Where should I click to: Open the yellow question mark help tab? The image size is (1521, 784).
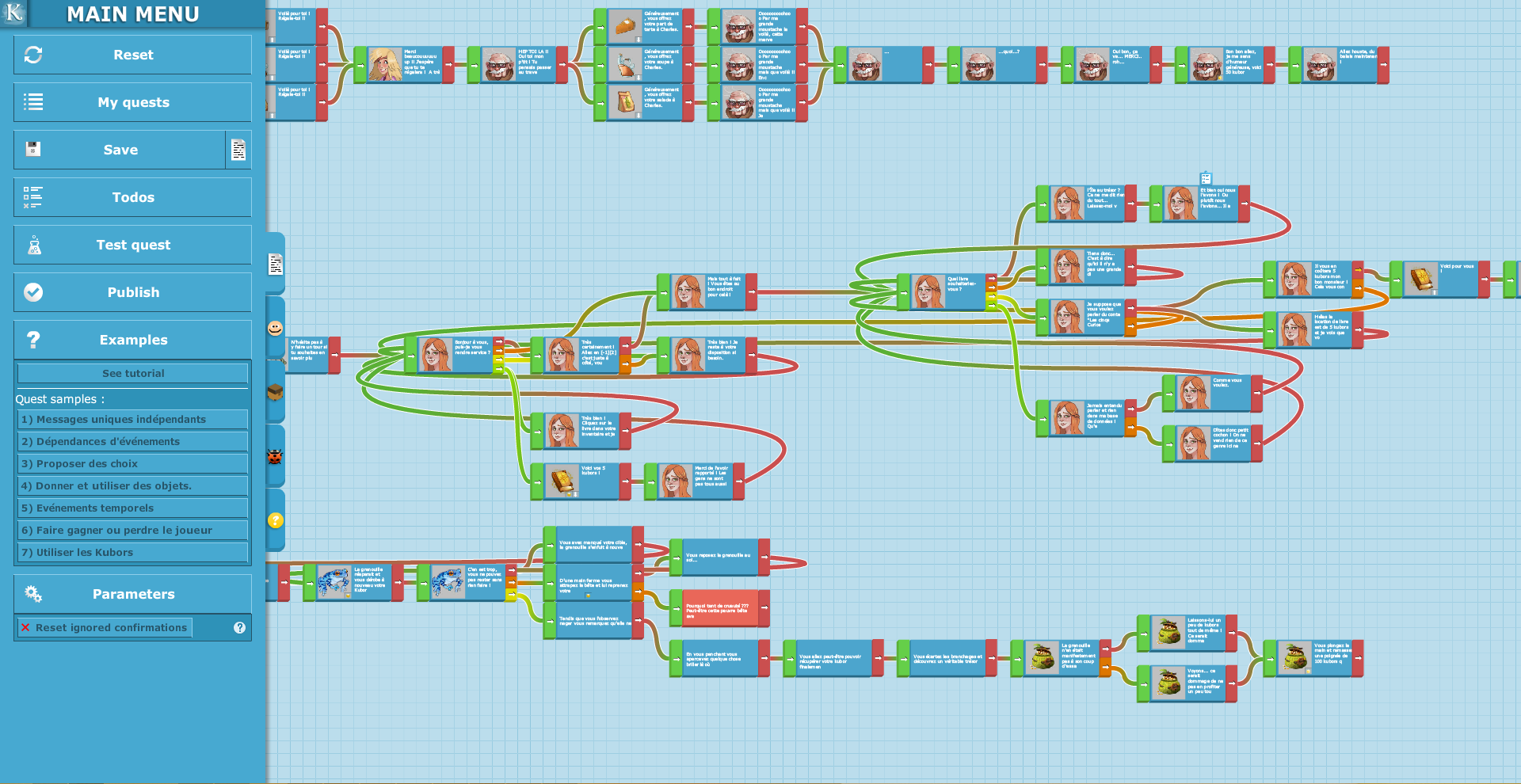275,520
